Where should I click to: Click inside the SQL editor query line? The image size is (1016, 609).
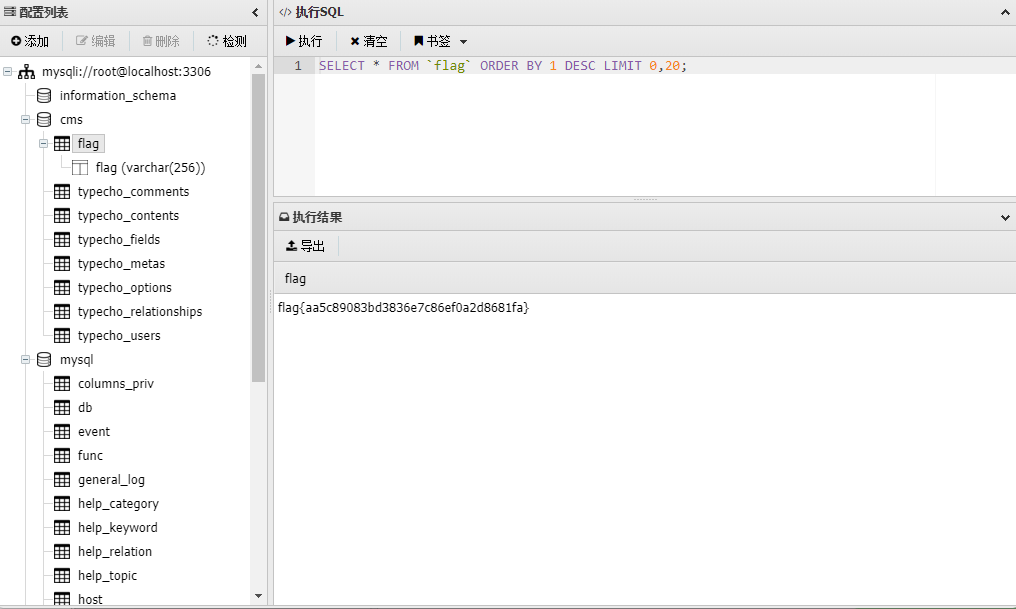[x=502, y=65]
